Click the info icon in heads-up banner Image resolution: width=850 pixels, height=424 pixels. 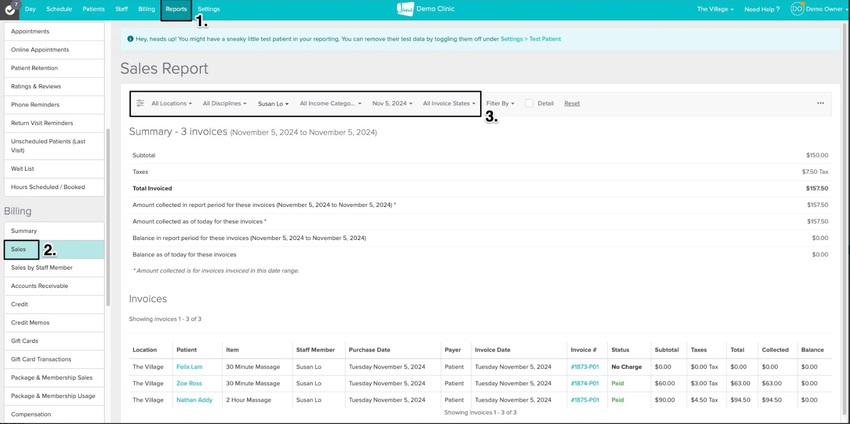130,39
